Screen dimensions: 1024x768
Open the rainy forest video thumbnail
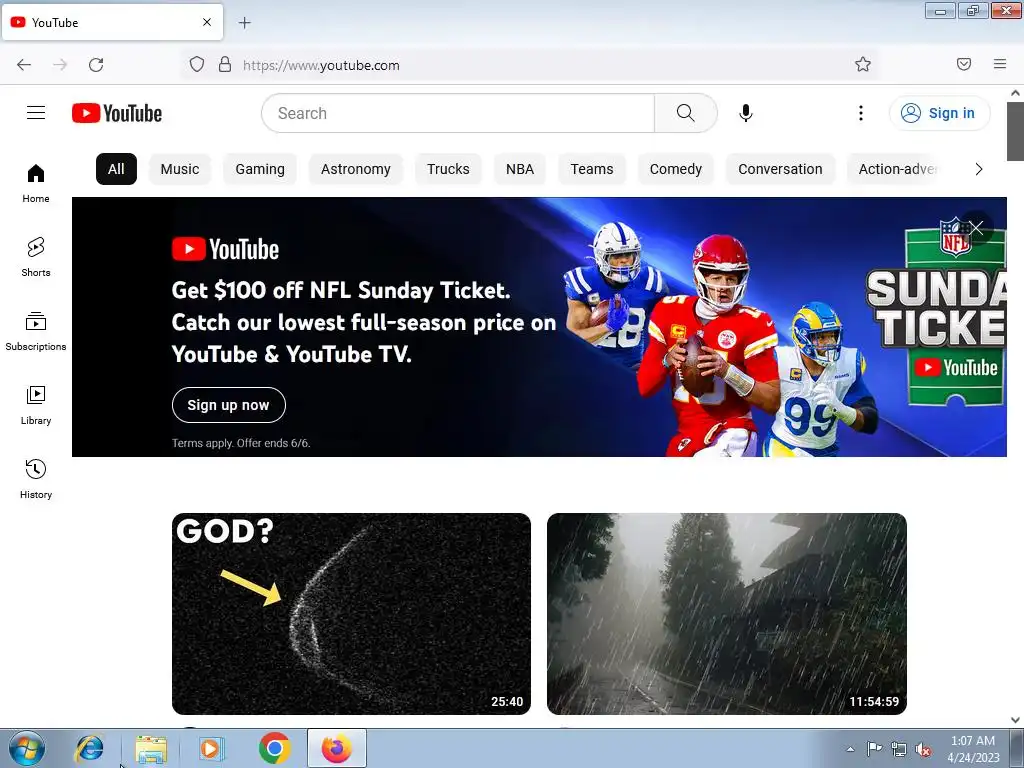point(727,614)
